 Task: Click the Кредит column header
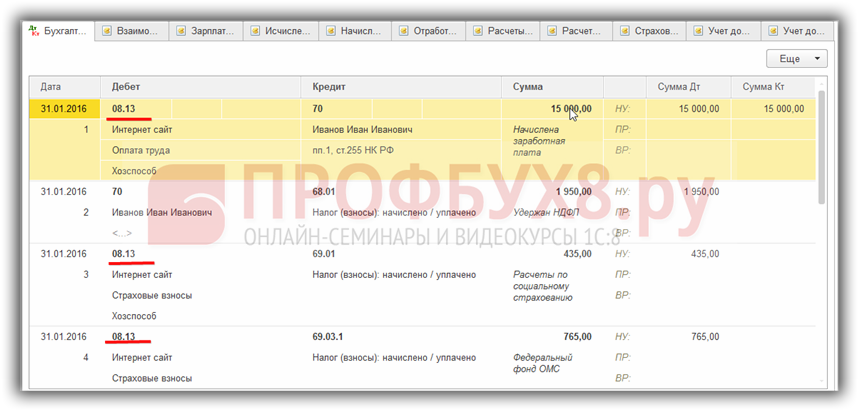point(400,87)
